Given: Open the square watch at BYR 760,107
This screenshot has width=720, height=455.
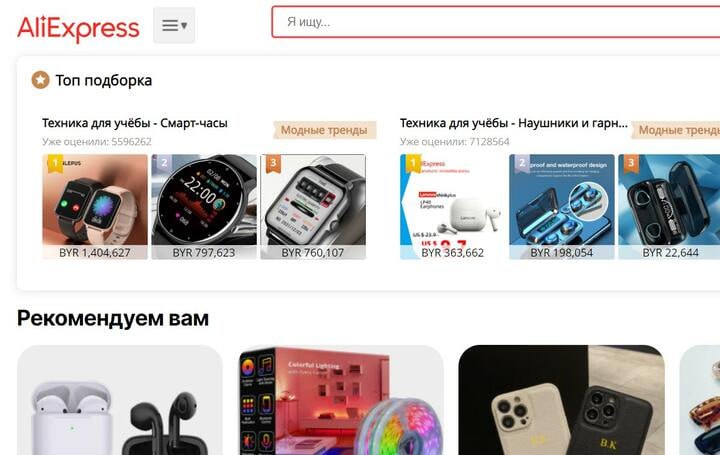Looking at the screenshot, I should tap(313, 207).
